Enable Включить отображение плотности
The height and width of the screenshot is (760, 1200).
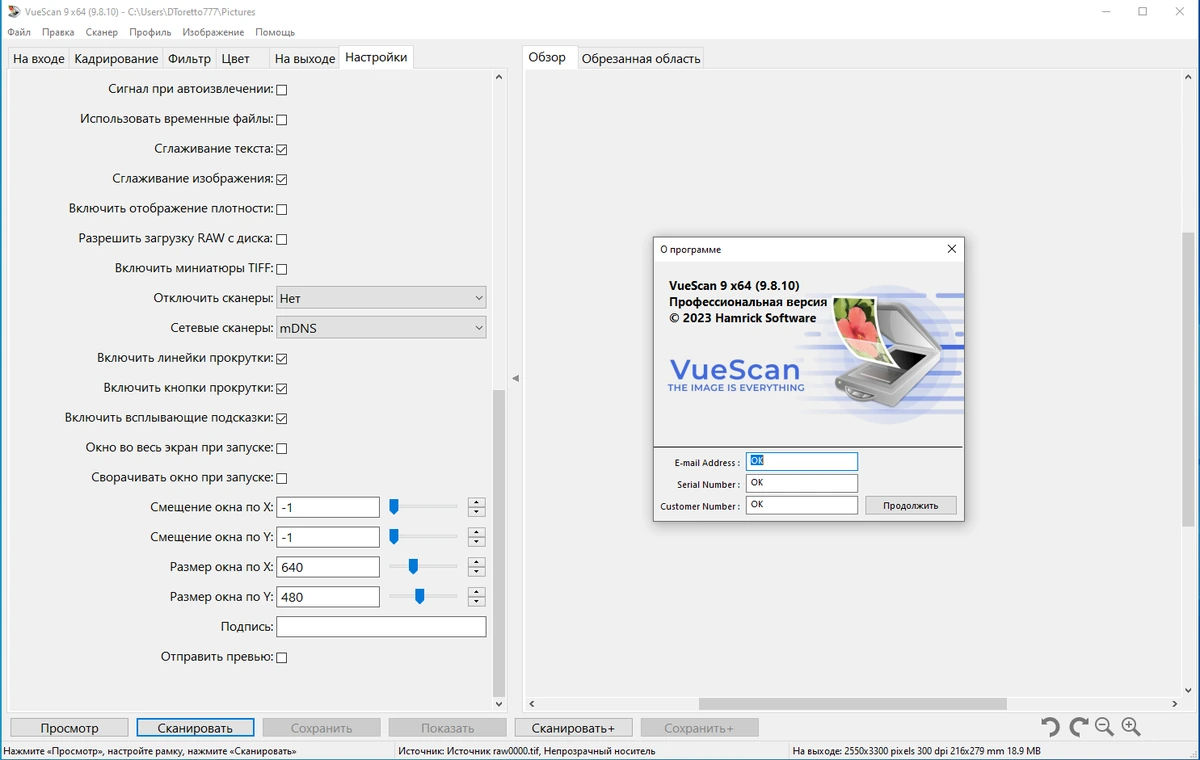point(281,210)
